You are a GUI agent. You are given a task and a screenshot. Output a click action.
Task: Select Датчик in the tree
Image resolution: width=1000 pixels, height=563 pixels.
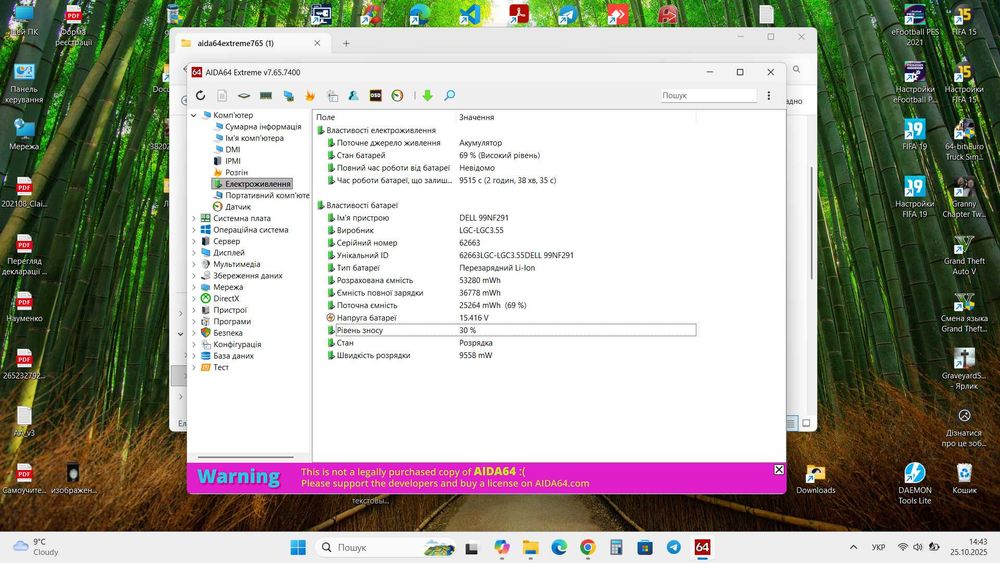[238, 207]
